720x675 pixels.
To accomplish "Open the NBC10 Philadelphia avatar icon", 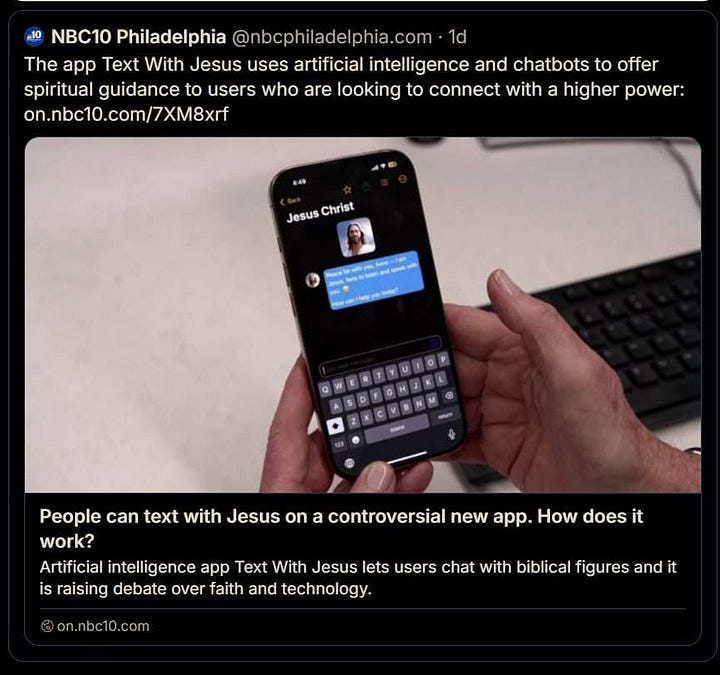I will (x=34, y=36).
